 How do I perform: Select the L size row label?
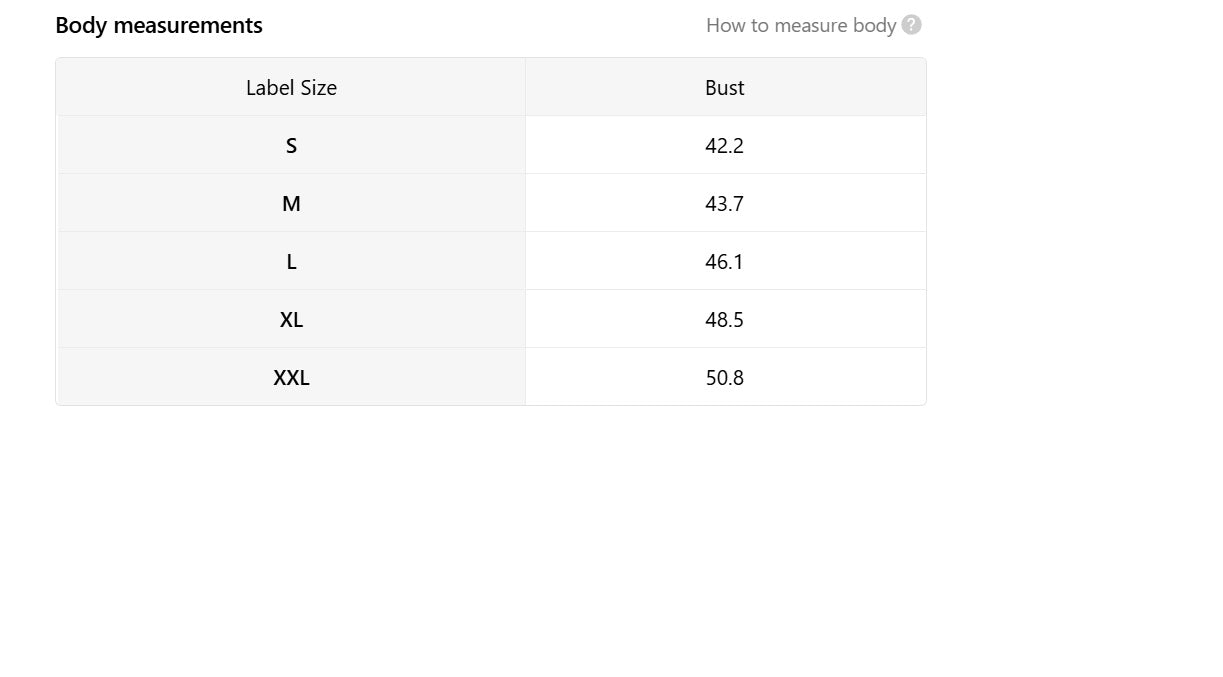click(291, 262)
